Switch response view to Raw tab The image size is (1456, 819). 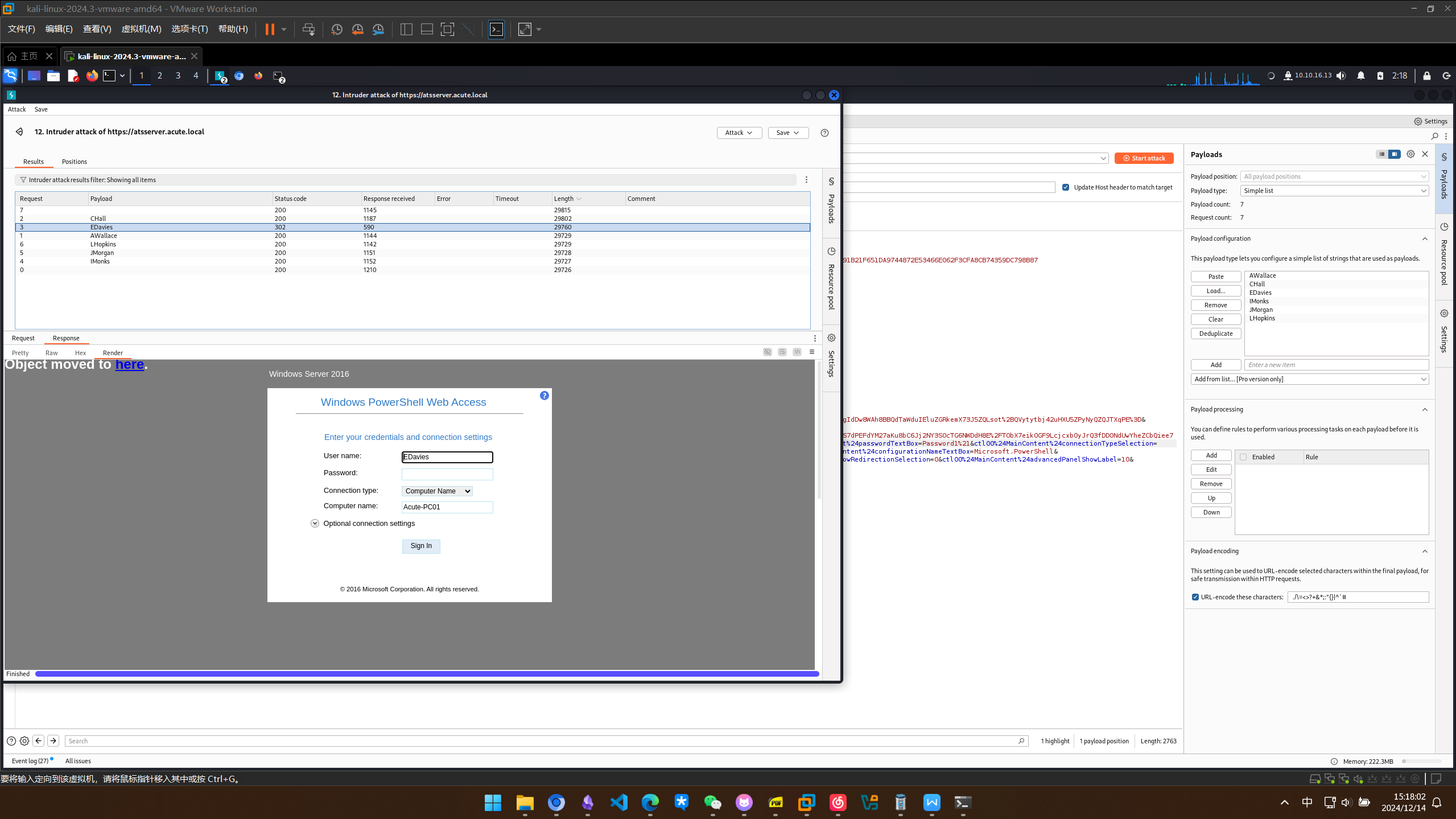51,353
